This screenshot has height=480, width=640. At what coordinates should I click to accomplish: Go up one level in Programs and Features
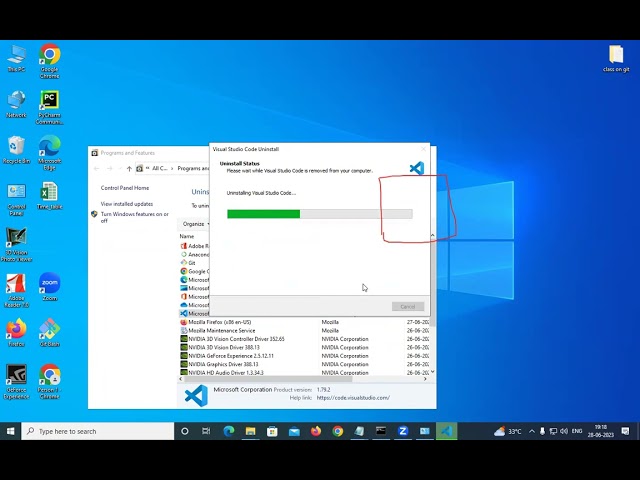point(129,169)
